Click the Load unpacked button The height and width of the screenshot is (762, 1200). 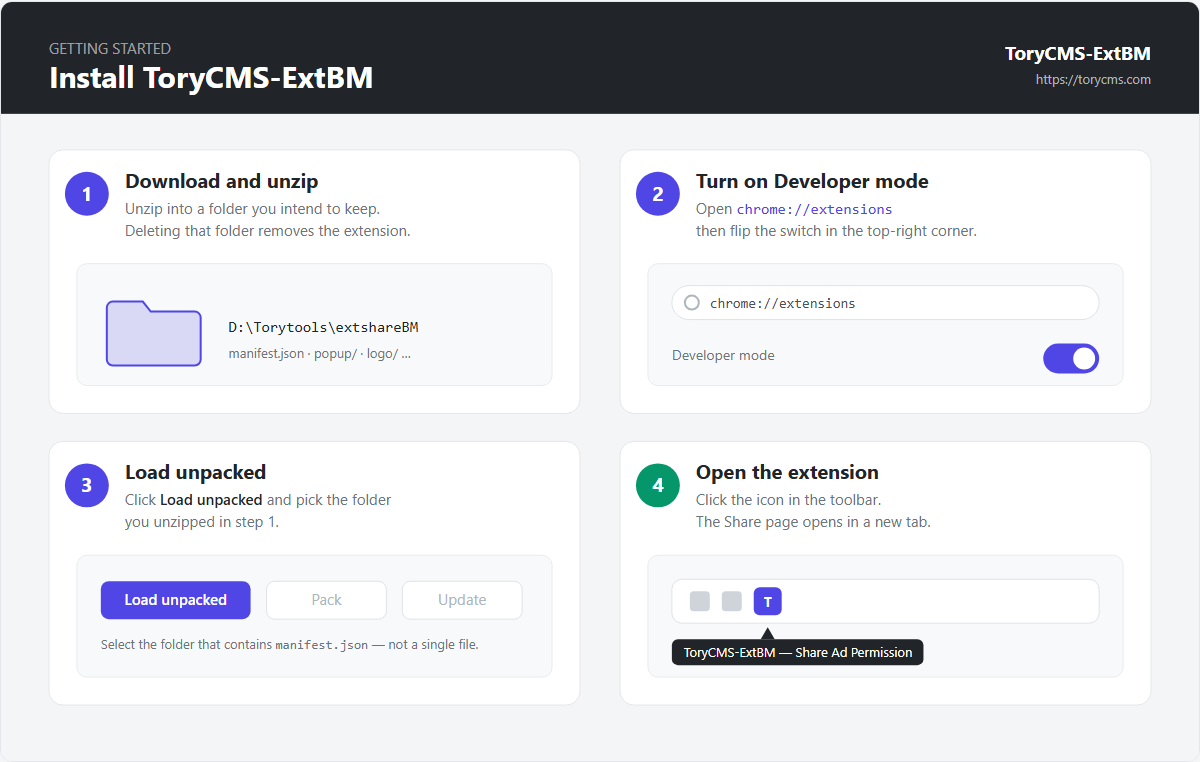176,600
